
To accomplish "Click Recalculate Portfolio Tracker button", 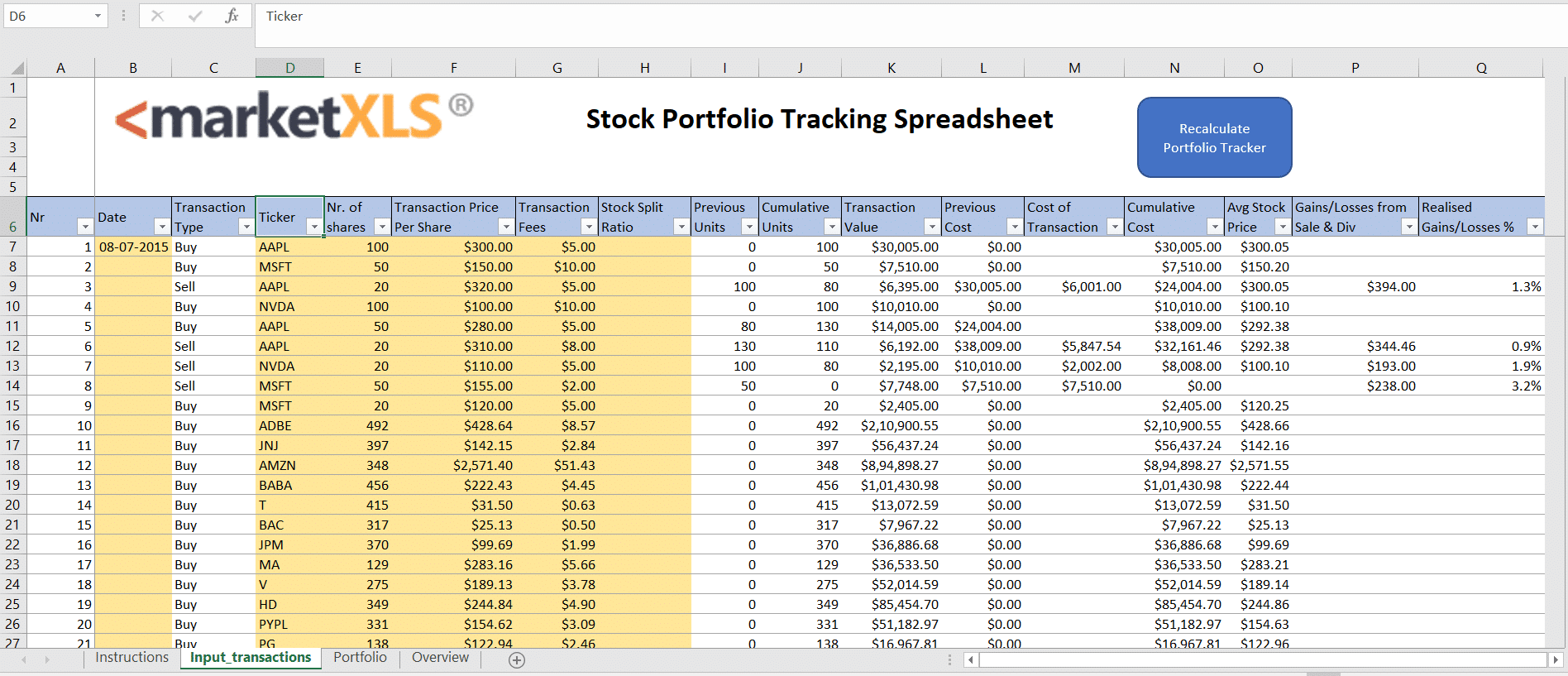I will (1214, 137).
